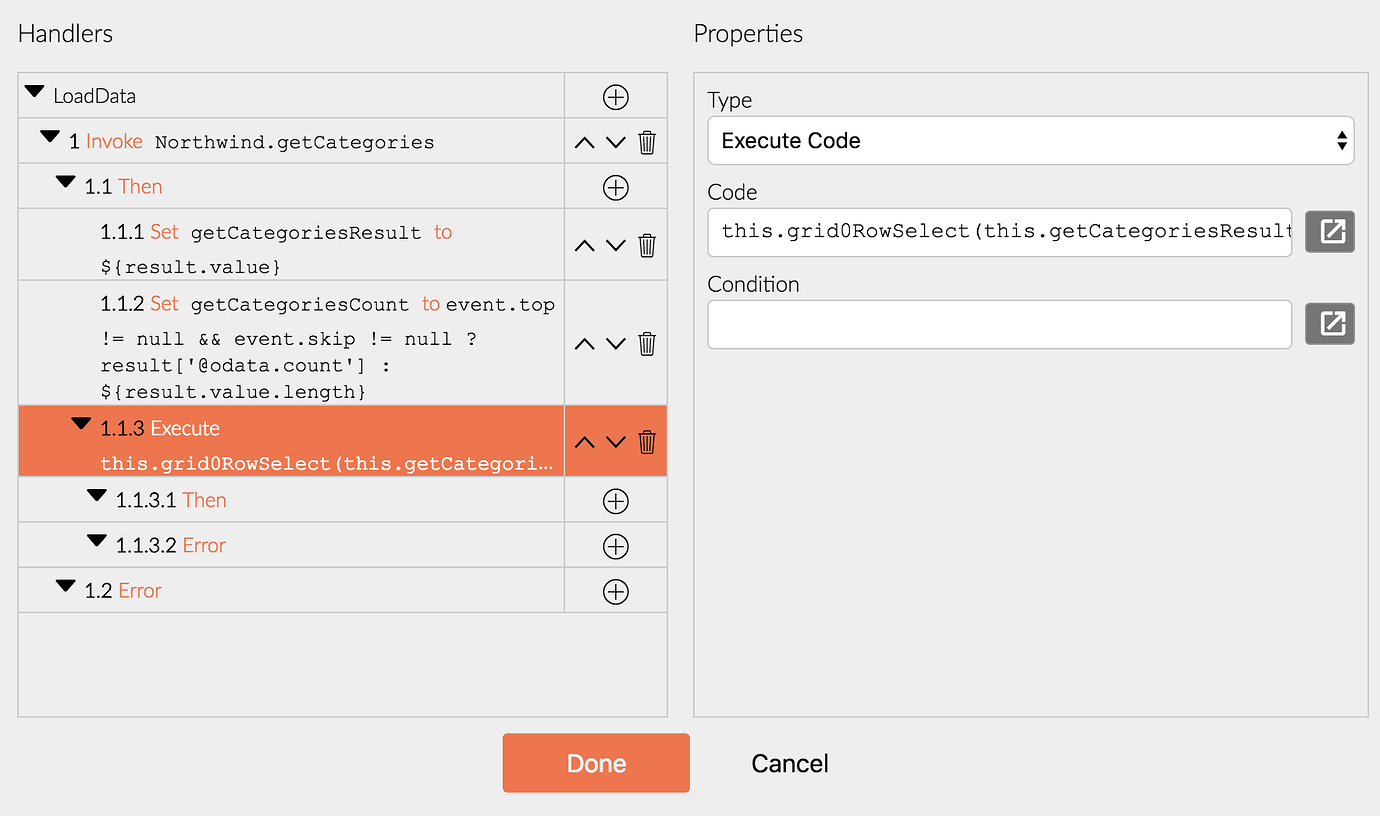Move 1.1.2 Set getCategoriesCount up
The width and height of the screenshot is (1380, 816).
[585, 345]
